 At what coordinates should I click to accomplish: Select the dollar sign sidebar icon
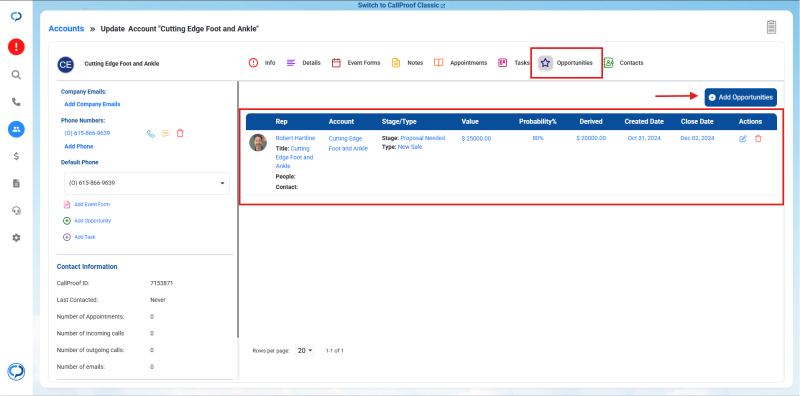pyautogui.click(x=16, y=157)
